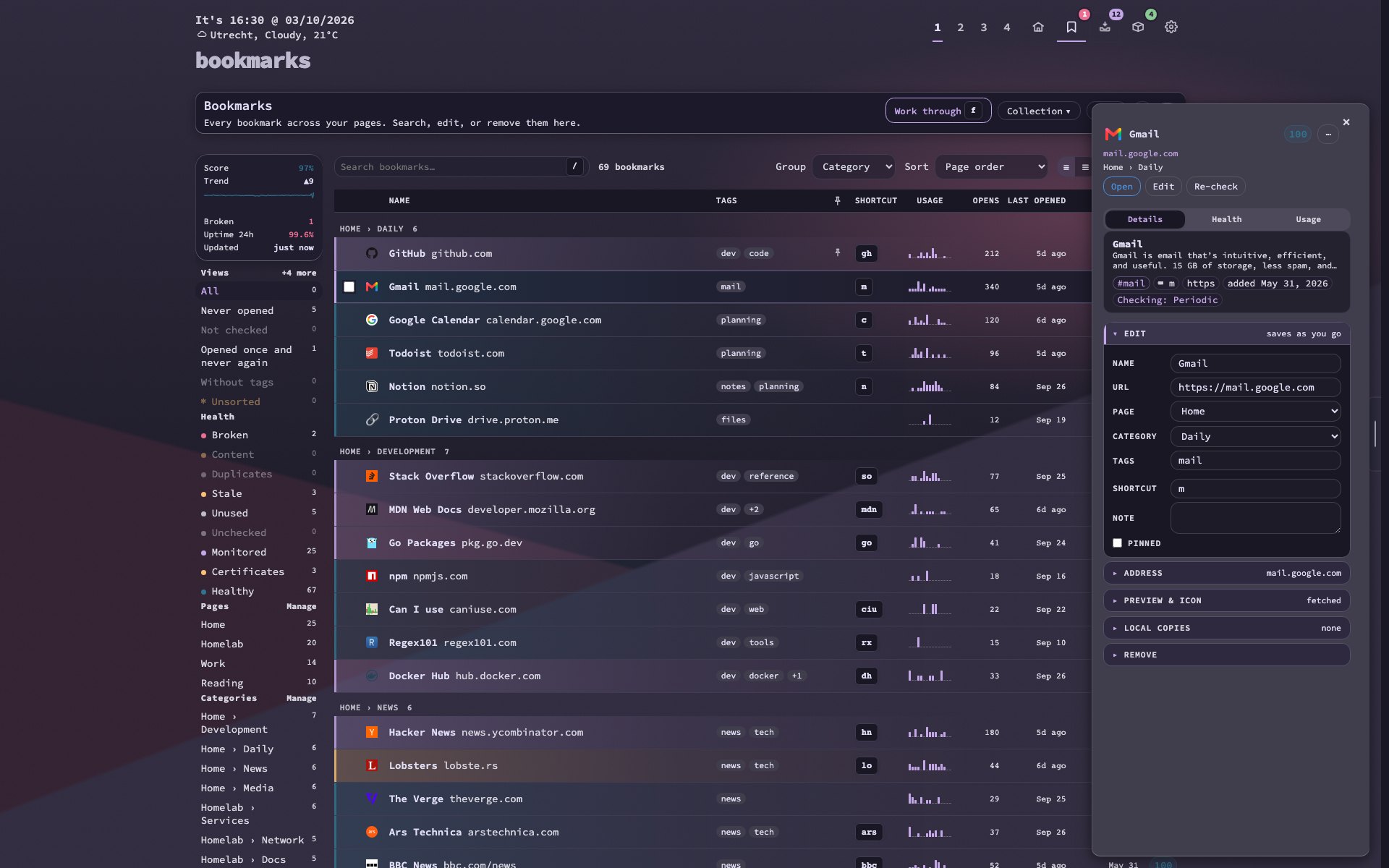Click the NOTE textarea in edit form
The image size is (1389, 868).
(1255, 518)
